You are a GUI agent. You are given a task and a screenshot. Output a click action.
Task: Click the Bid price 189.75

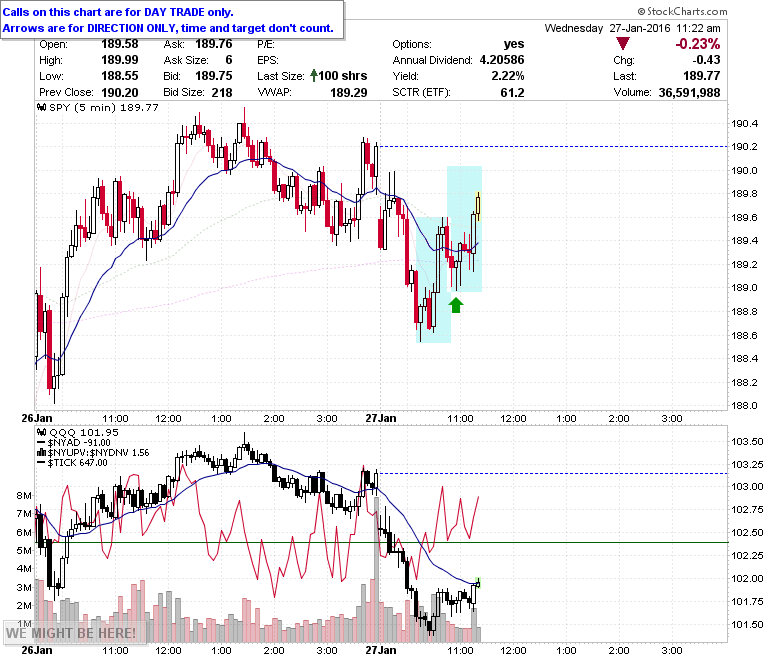tap(214, 76)
